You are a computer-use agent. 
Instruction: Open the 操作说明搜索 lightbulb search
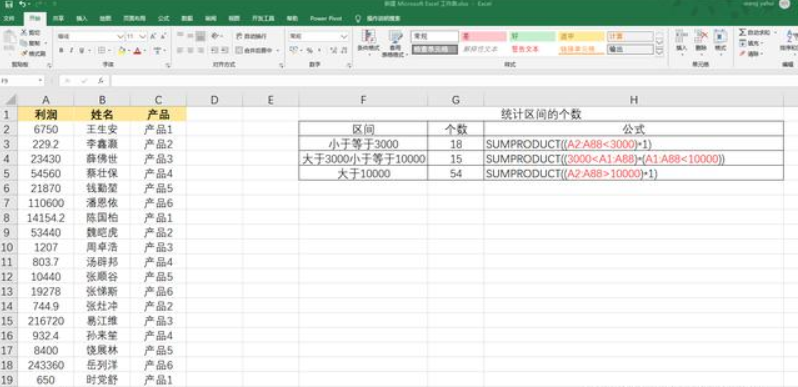point(378,18)
